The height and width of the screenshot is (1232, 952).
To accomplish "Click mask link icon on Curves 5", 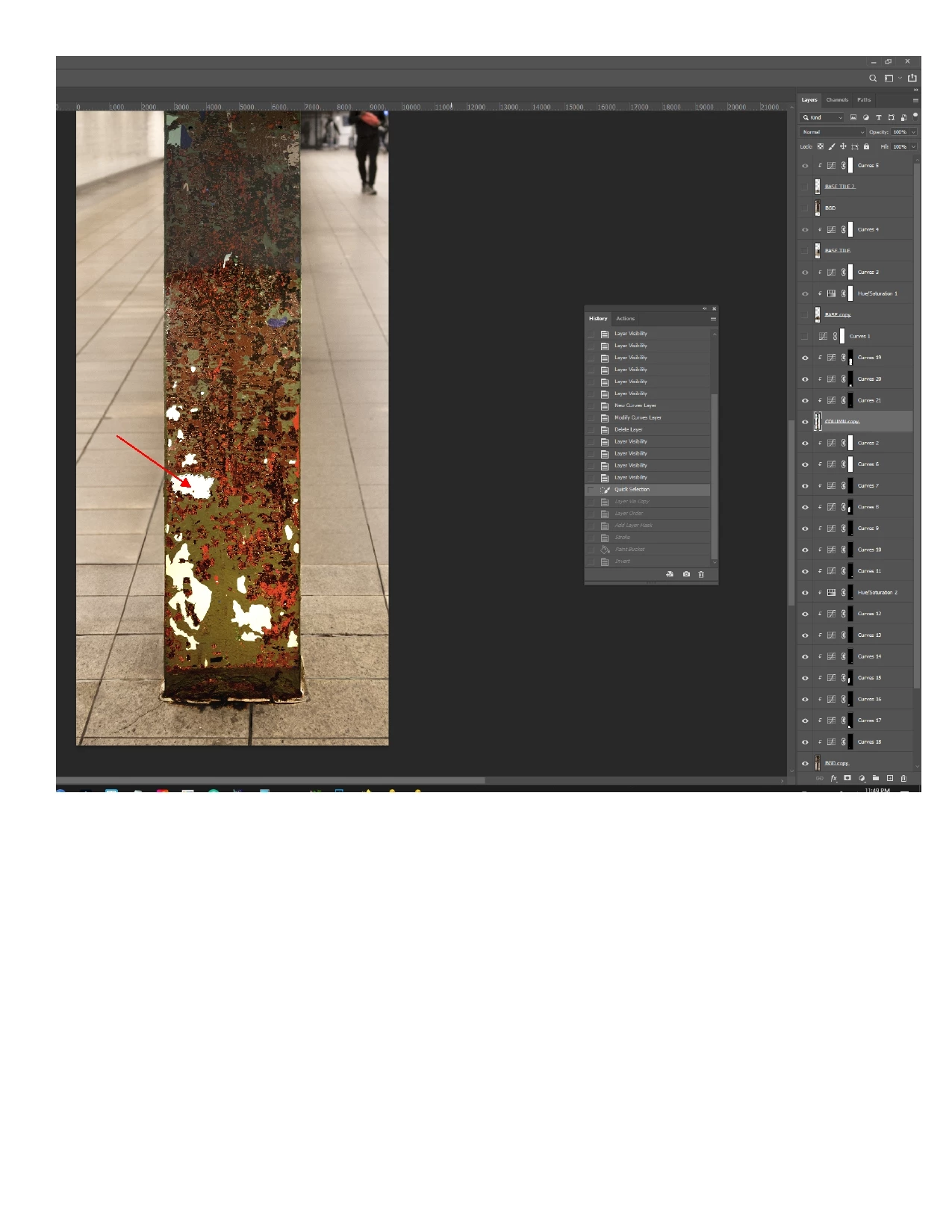I will coord(844,166).
